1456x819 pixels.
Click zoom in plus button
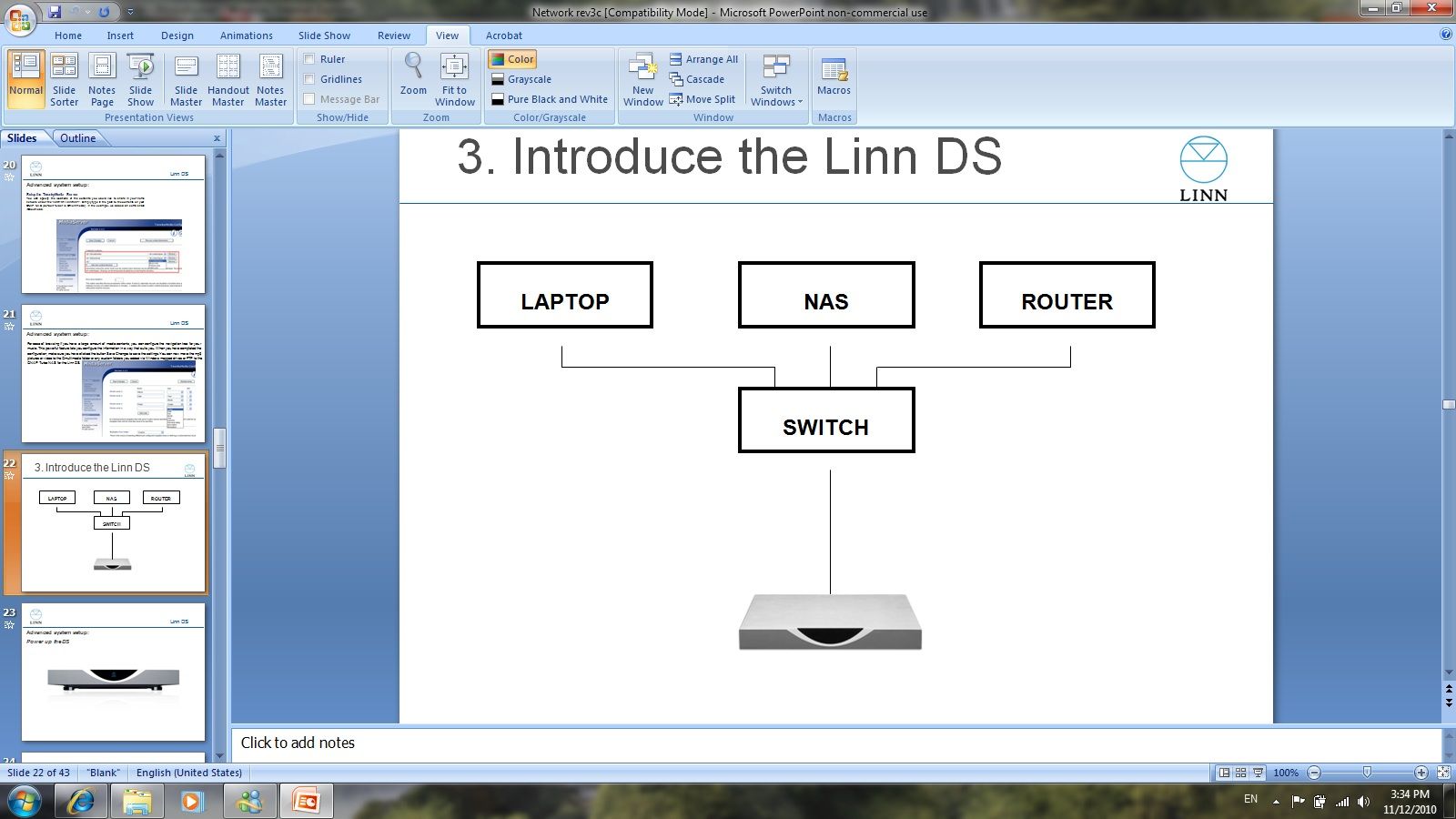click(1421, 773)
